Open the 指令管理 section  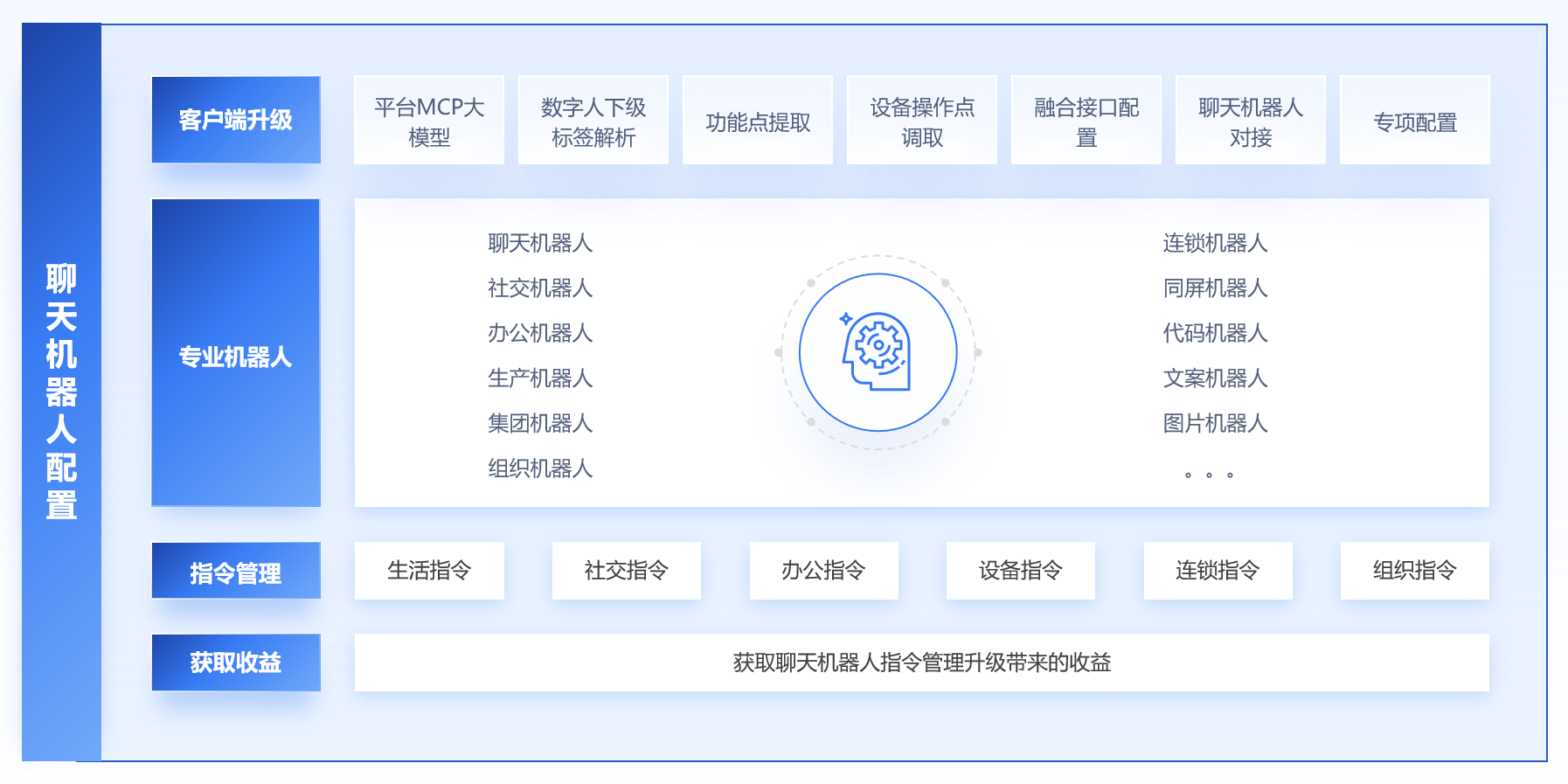coord(236,571)
